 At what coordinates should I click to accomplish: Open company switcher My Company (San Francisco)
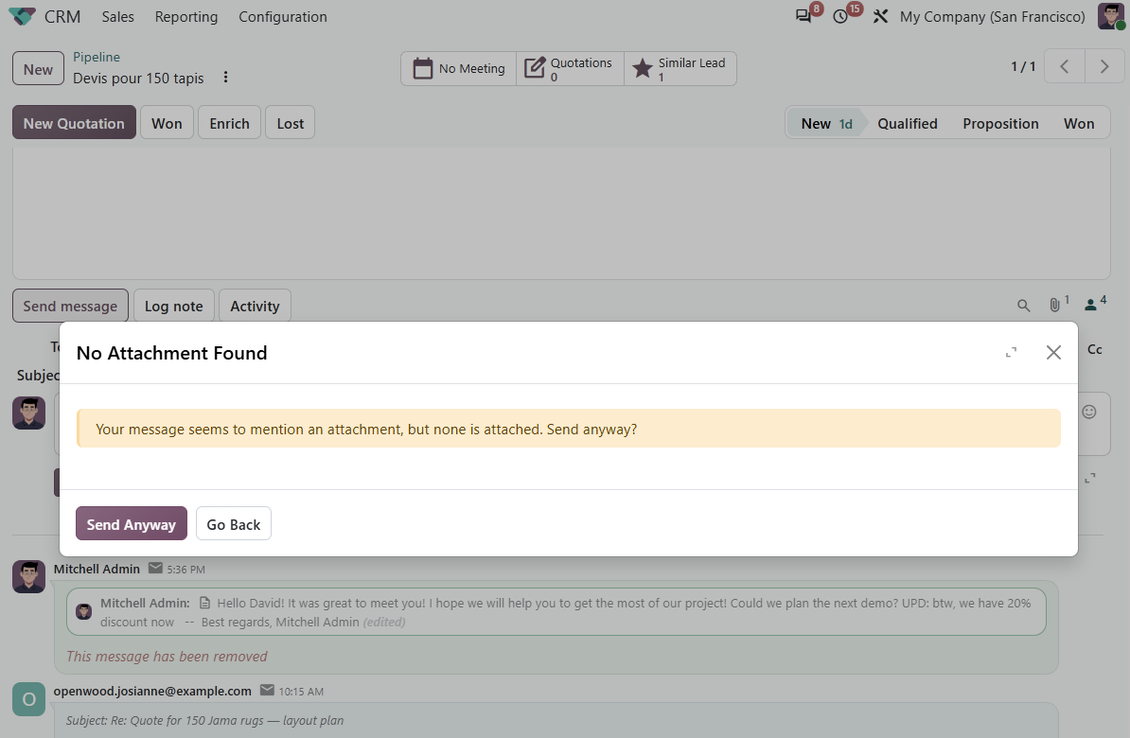992,17
